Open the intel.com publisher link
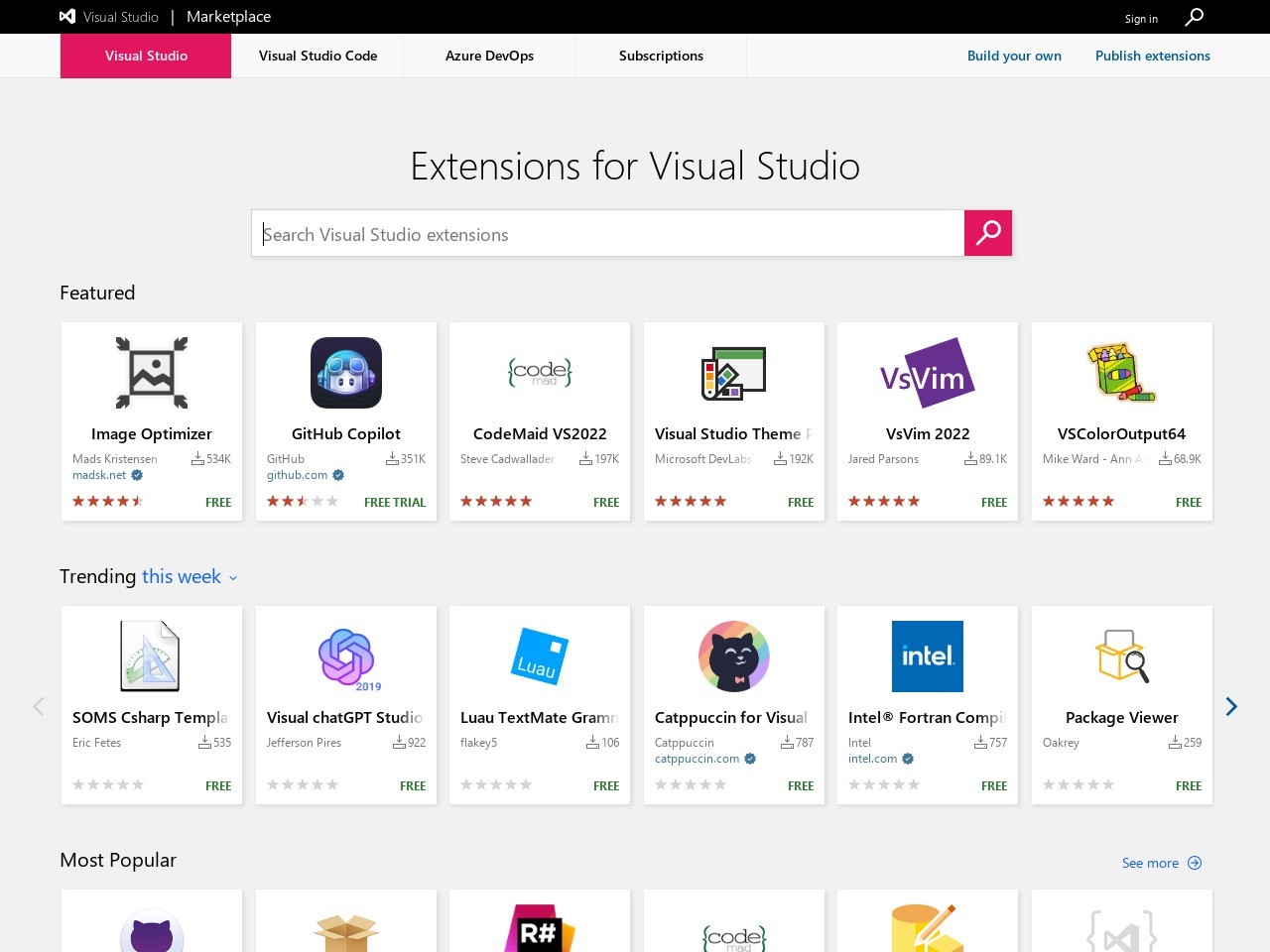This screenshot has width=1270, height=952. tap(872, 759)
